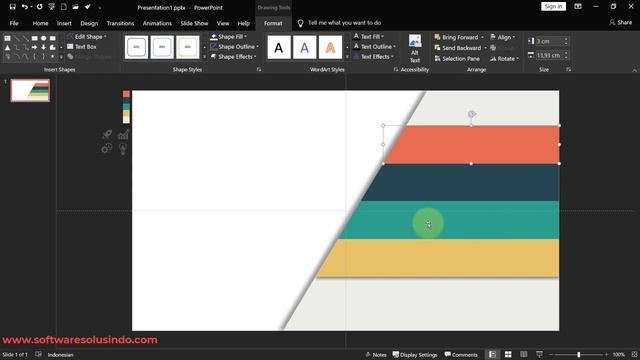
Task: Switch to Slide Sorter view
Action: pyautogui.click(x=508, y=354)
